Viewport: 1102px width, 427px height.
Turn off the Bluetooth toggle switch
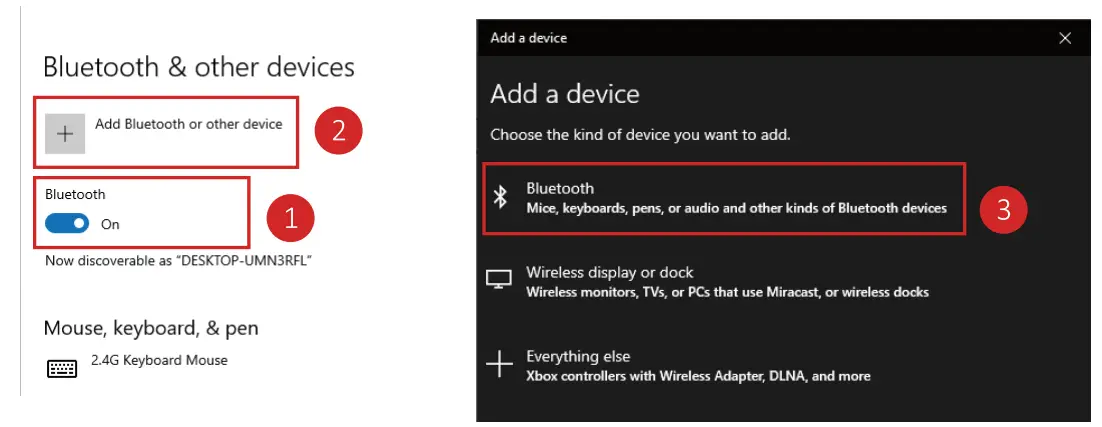click(x=67, y=224)
